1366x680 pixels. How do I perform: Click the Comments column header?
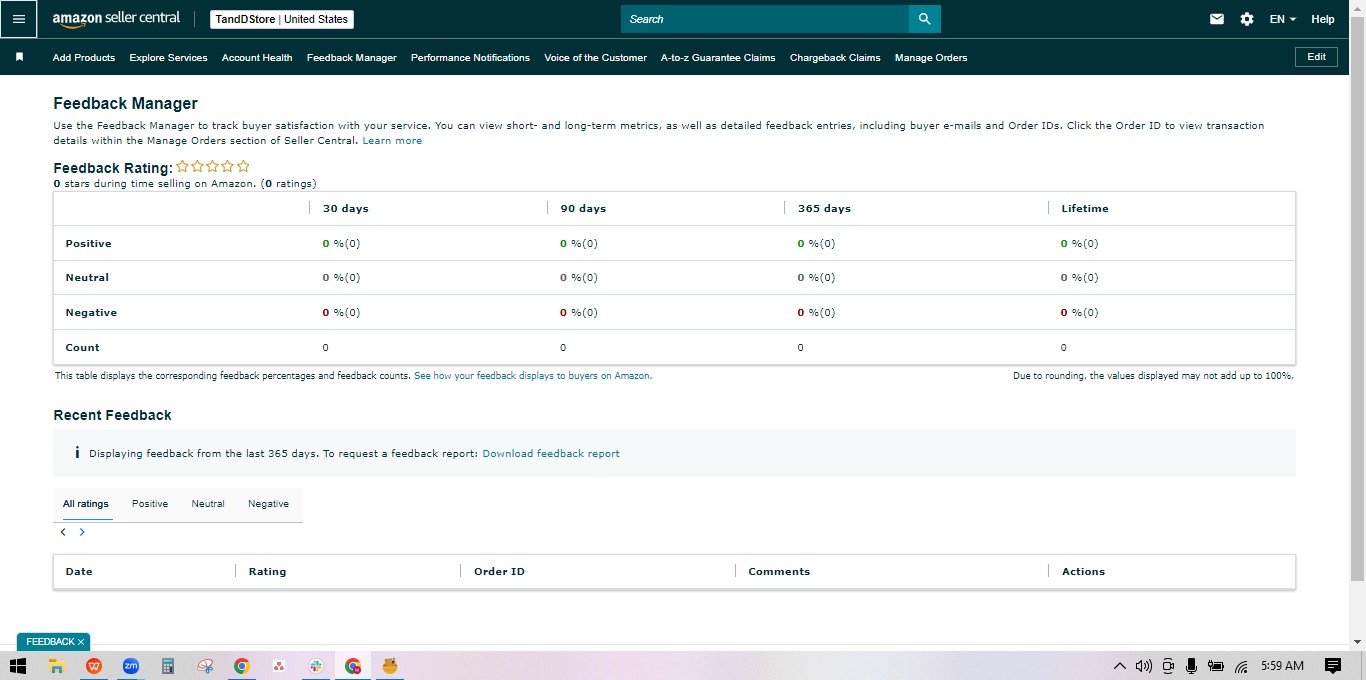click(x=779, y=572)
